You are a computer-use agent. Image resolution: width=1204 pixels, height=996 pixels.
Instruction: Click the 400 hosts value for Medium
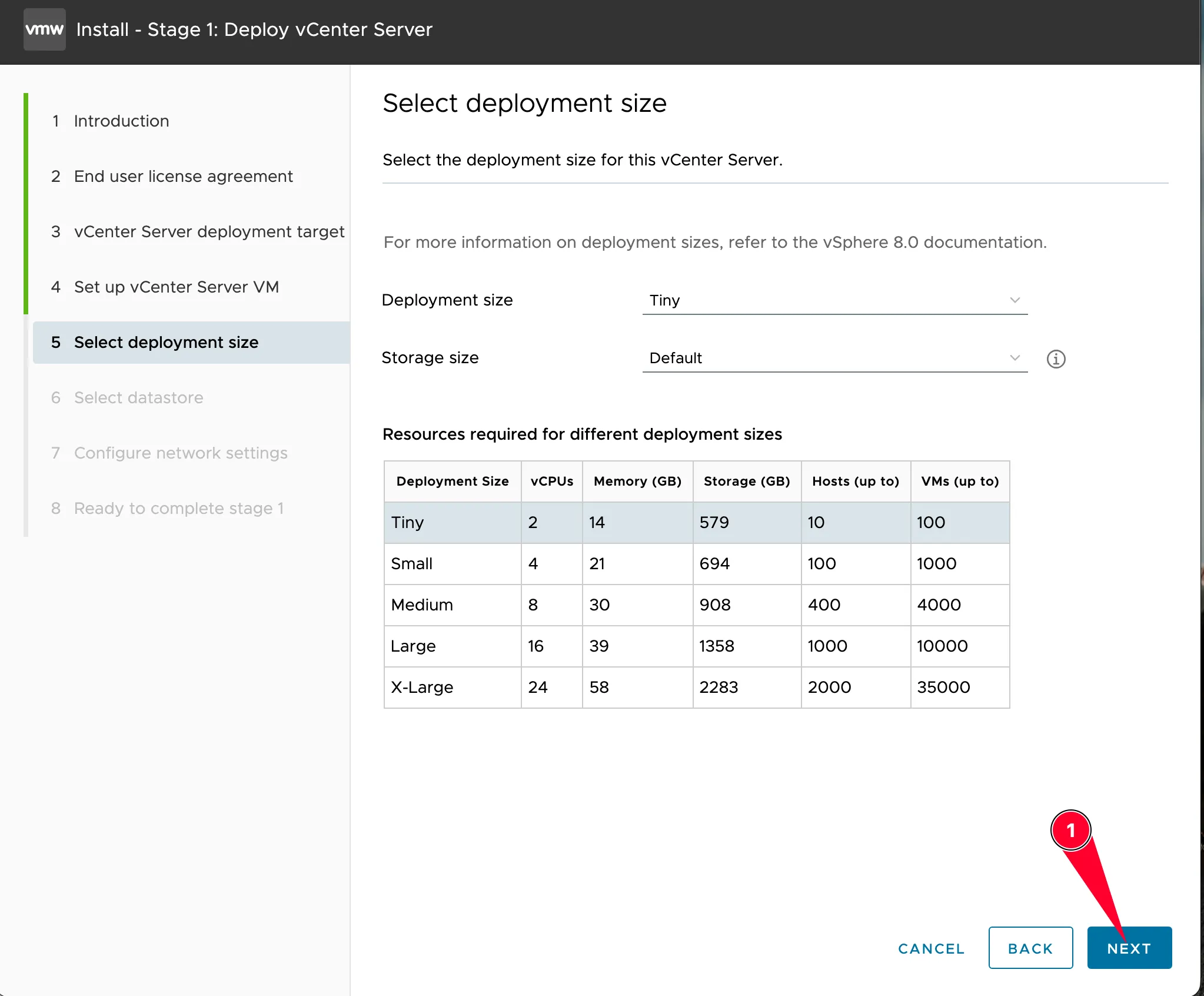click(x=856, y=605)
